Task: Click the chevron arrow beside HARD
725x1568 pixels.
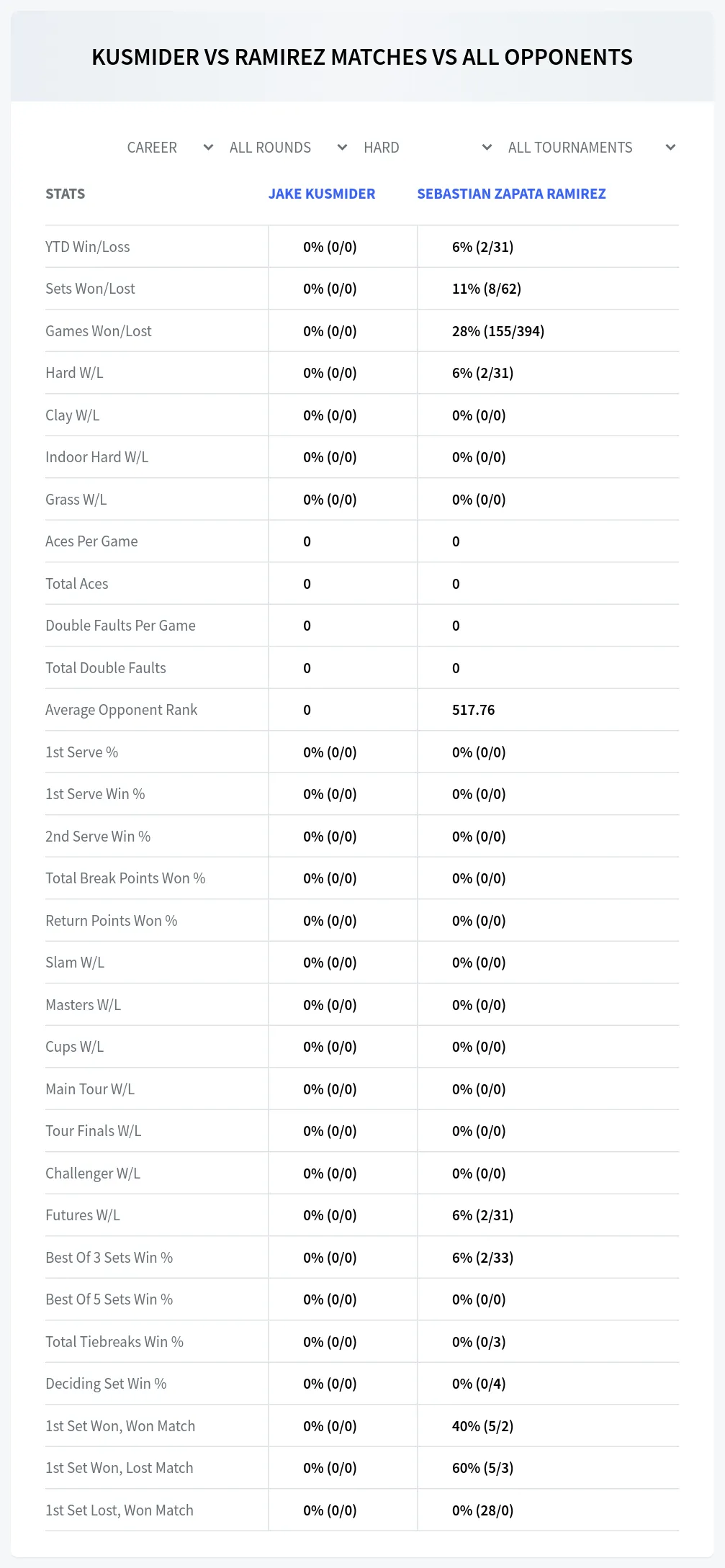Action: (487, 148)
